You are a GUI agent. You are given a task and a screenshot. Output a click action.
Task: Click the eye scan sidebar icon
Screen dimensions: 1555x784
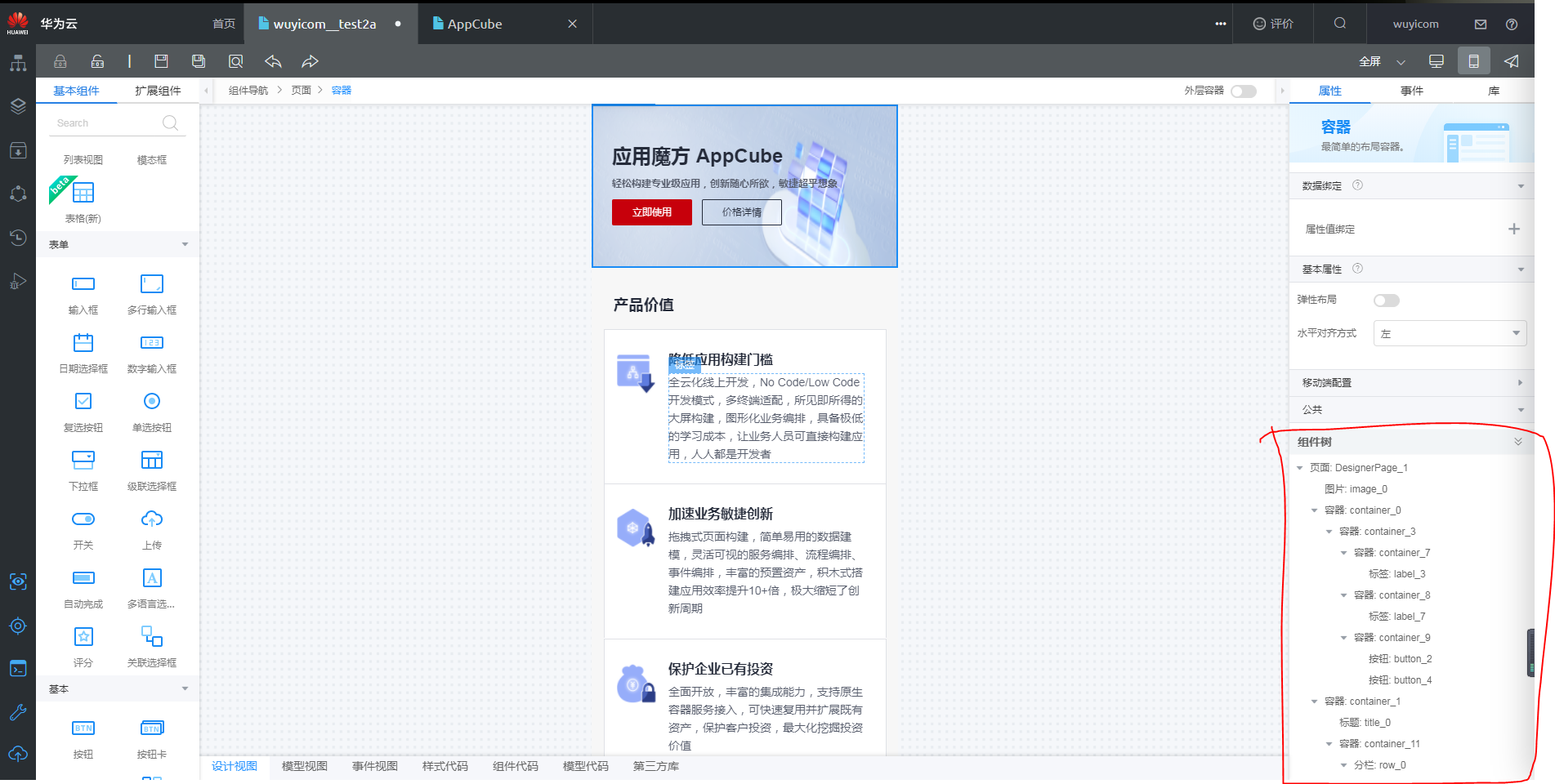coord(18,581)
